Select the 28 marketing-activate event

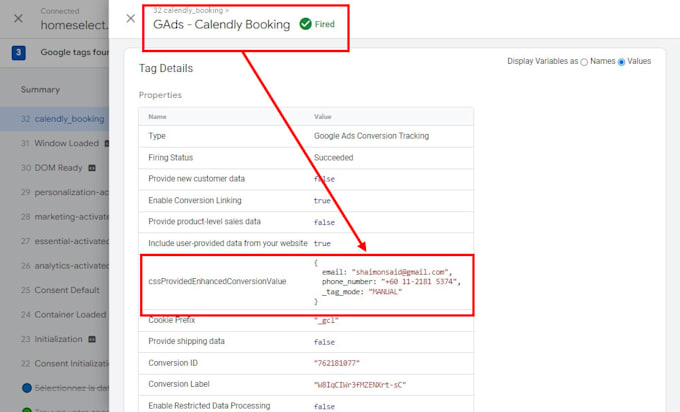54,216
